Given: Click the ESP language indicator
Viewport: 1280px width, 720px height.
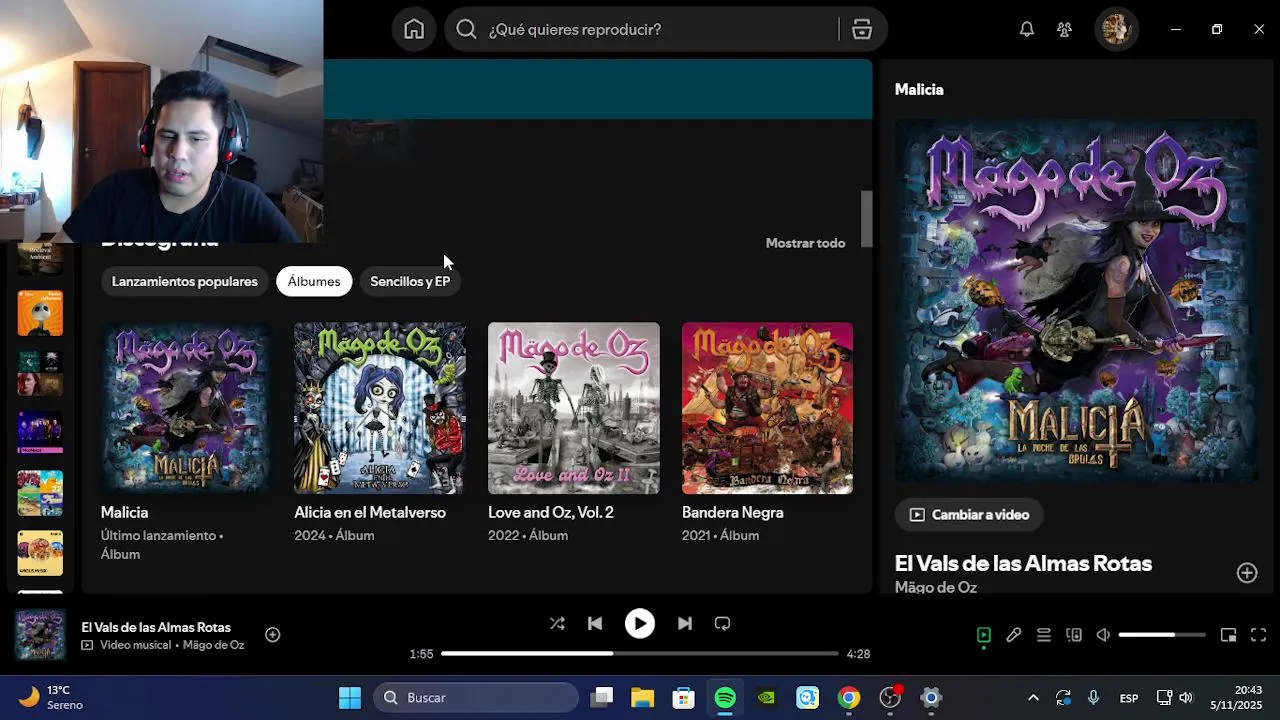Looking at the screenshot, I should pos(1129,698).
